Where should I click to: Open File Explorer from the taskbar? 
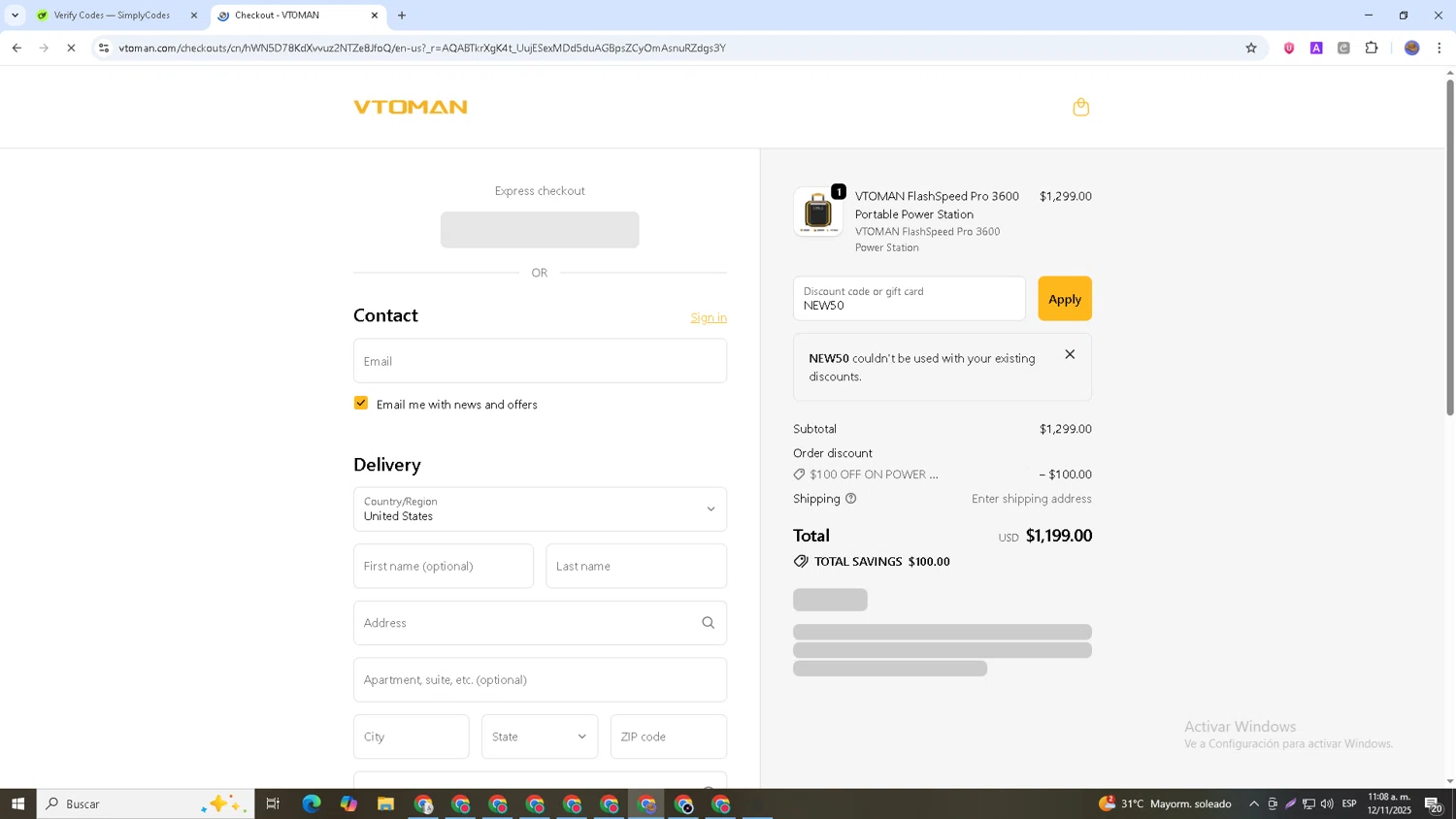tap(385, 803)
